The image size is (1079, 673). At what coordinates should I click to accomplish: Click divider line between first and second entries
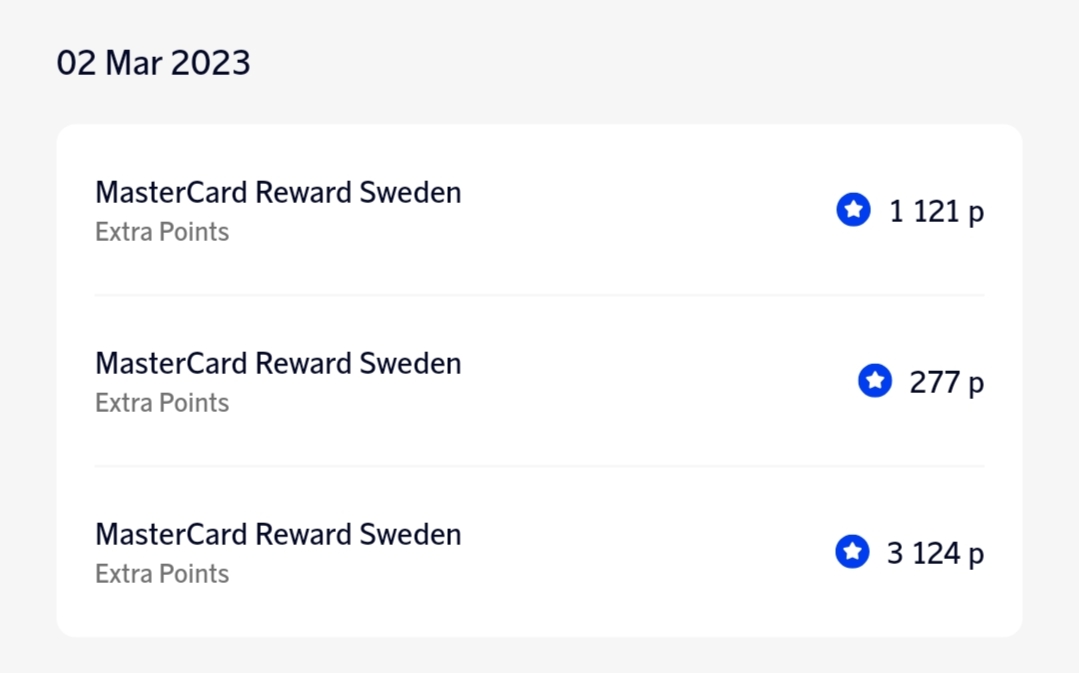[x=539, y=295]
